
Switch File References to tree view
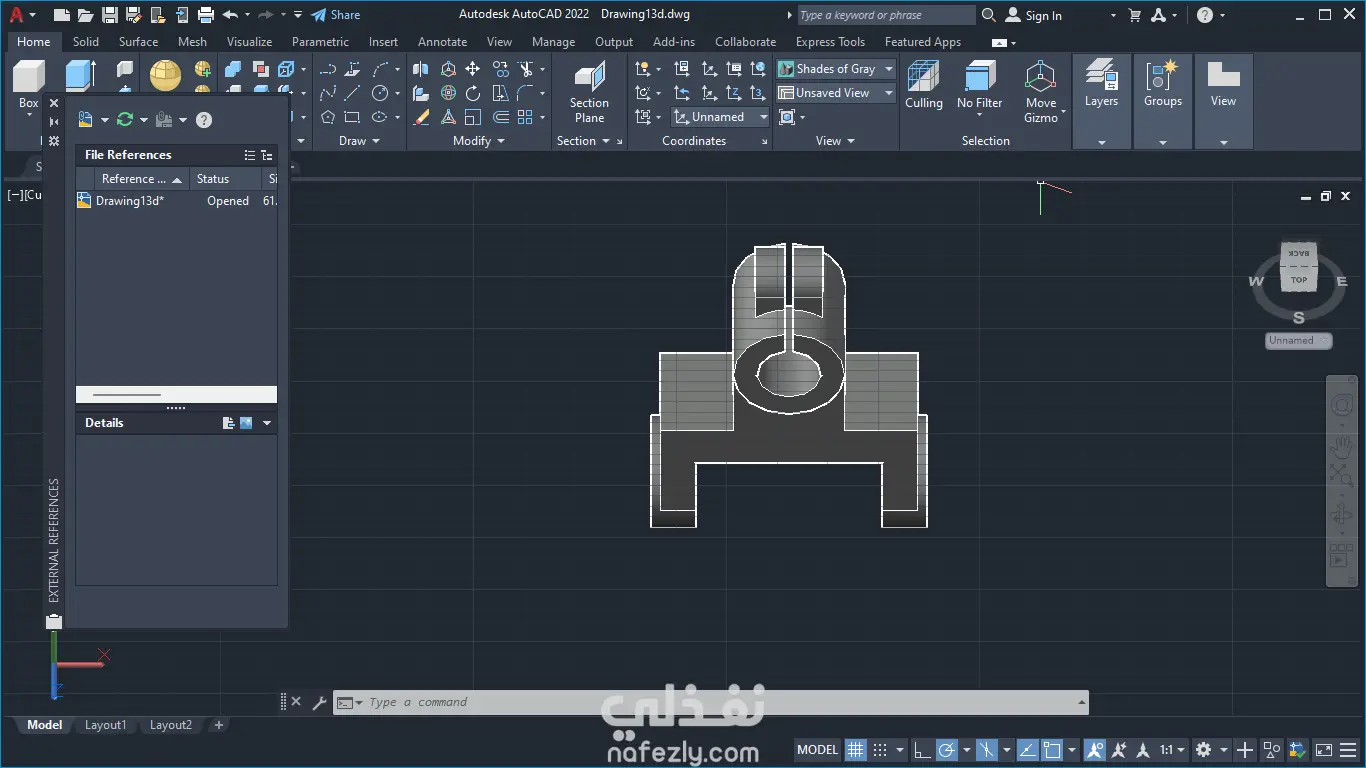tap(267, 155)
